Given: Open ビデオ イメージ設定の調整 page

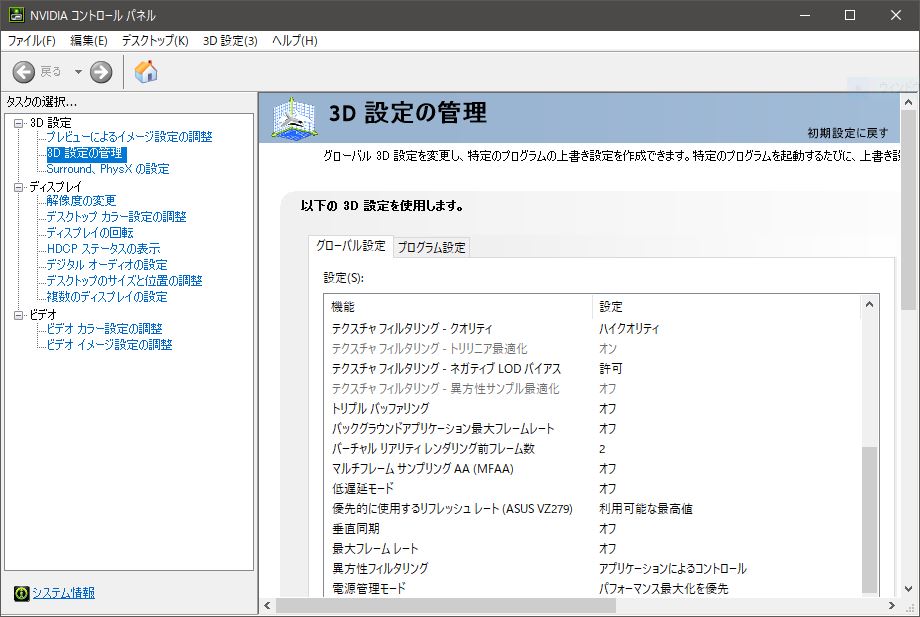Looking at the screenshot, I should point(109,345).
